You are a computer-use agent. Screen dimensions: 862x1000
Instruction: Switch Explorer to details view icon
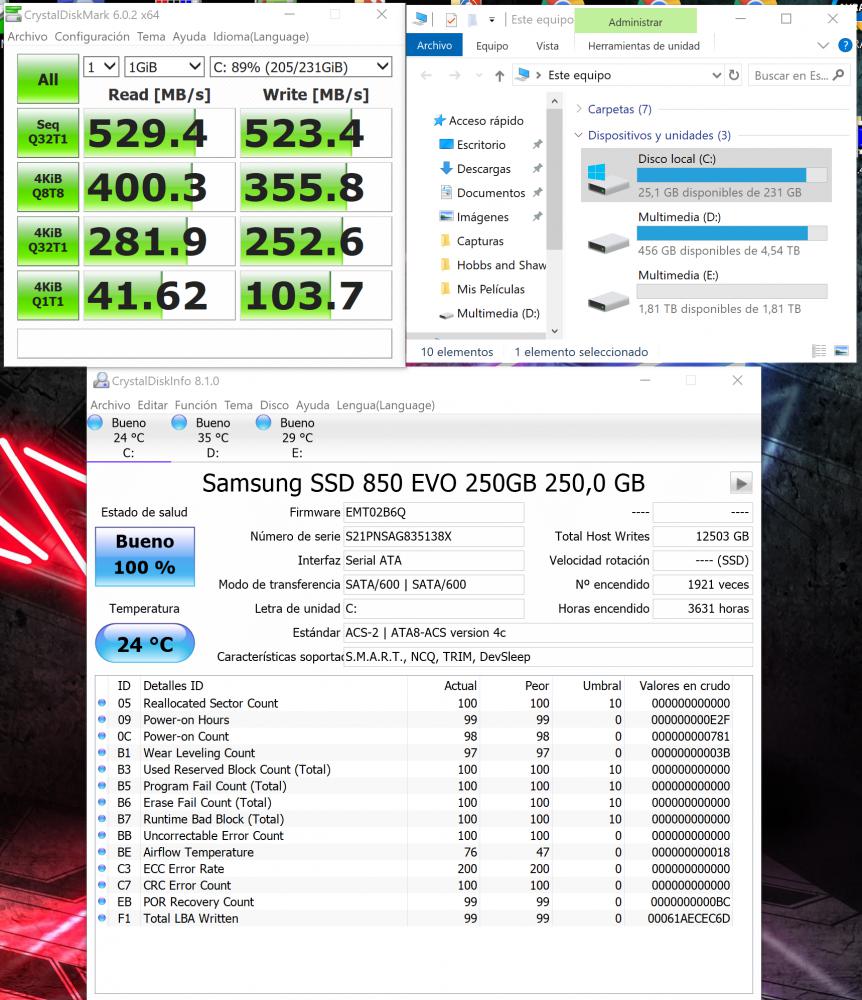click(819, 351)
